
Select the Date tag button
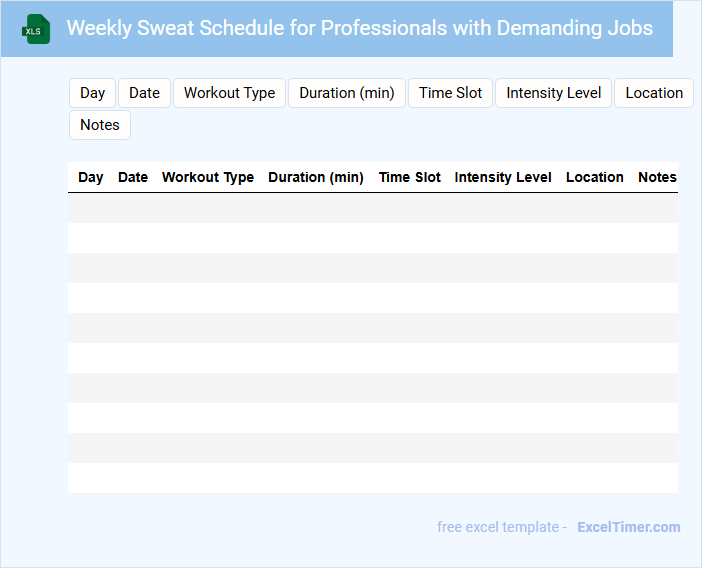coord(145,93)
